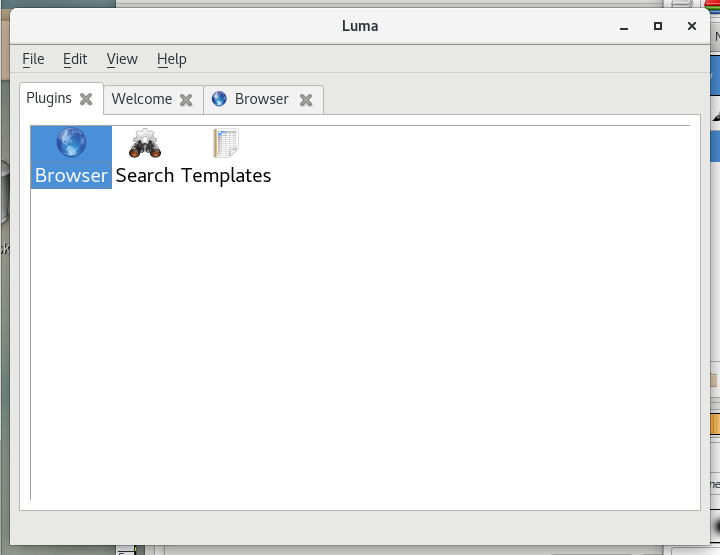Screen dimensions: 720x555
Task: Click the globe icon on the Browser tab
Action: click(x=219, y=99)
